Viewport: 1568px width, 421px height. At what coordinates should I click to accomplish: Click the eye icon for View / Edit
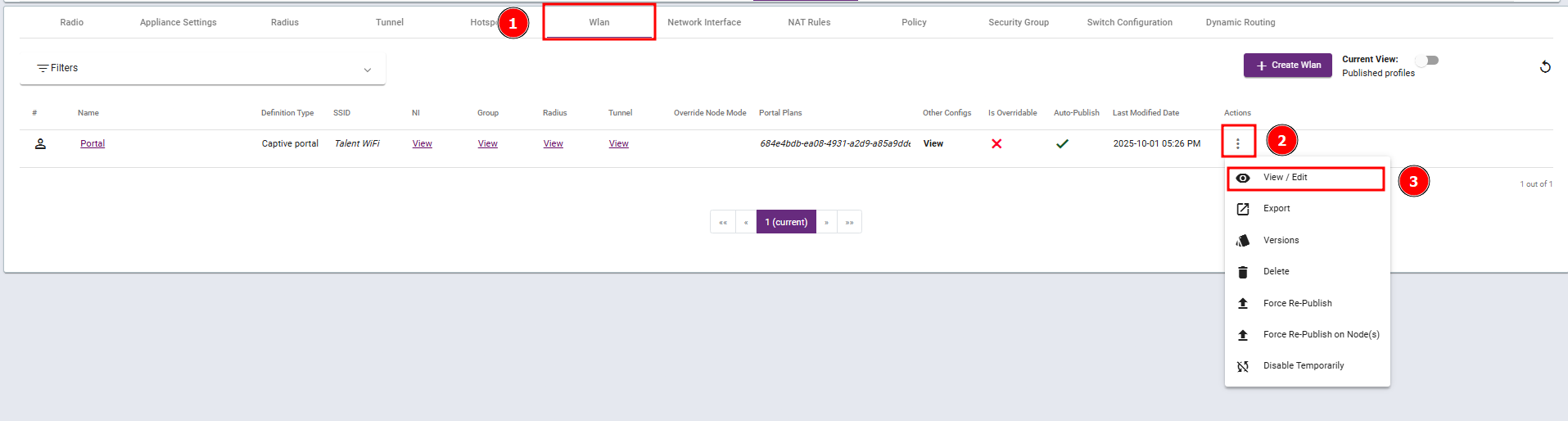1243,178
